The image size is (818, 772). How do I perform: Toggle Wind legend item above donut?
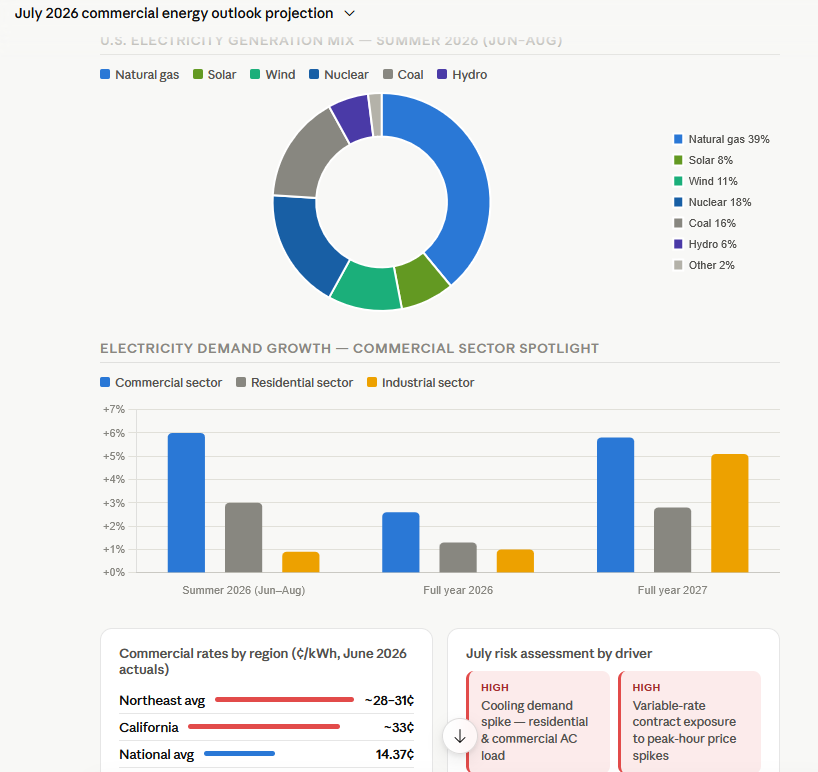273,75
